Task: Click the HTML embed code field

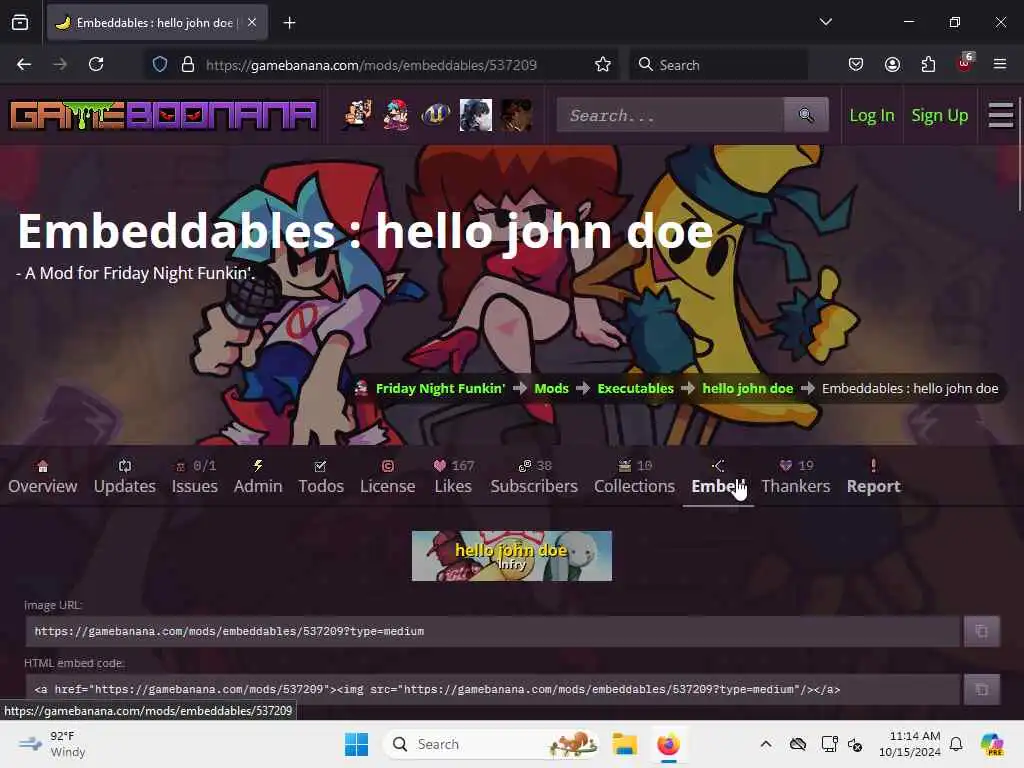Action: coord(493,689)
